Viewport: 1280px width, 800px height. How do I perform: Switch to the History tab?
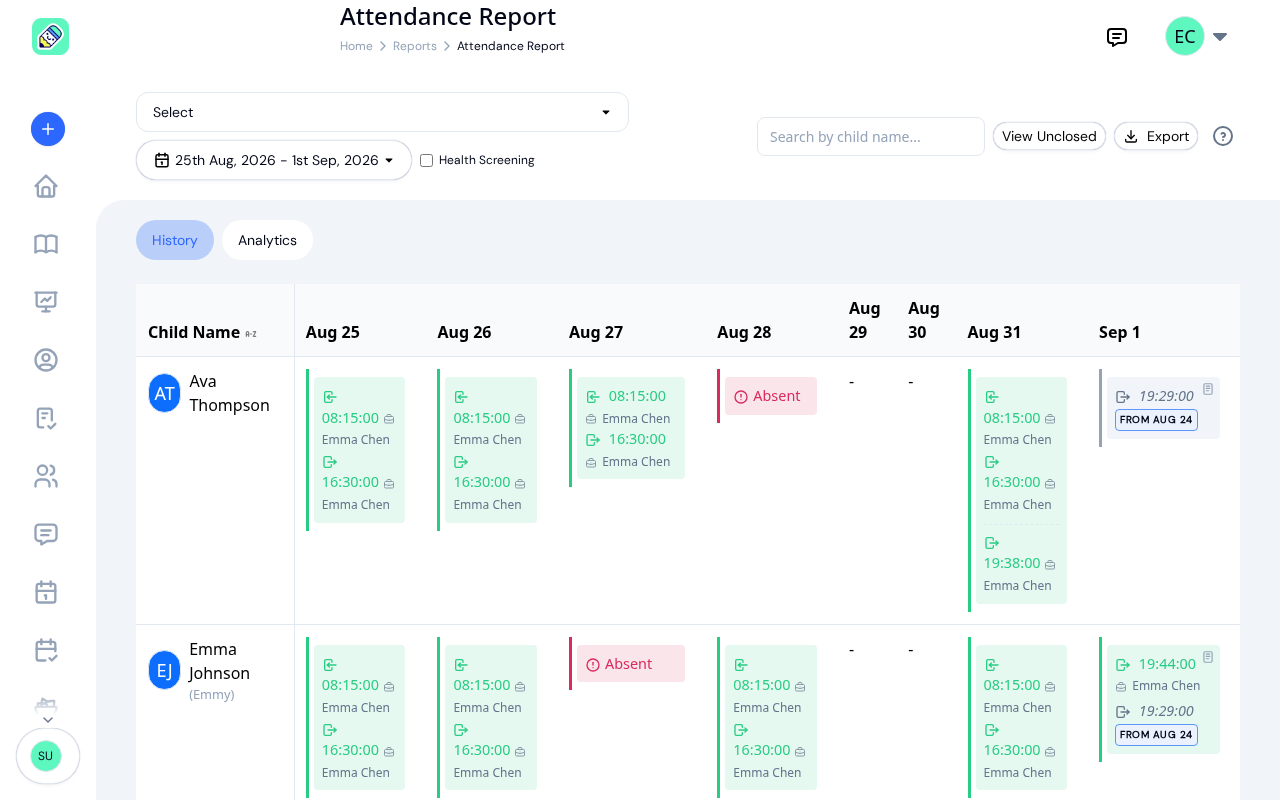point(175,240)
